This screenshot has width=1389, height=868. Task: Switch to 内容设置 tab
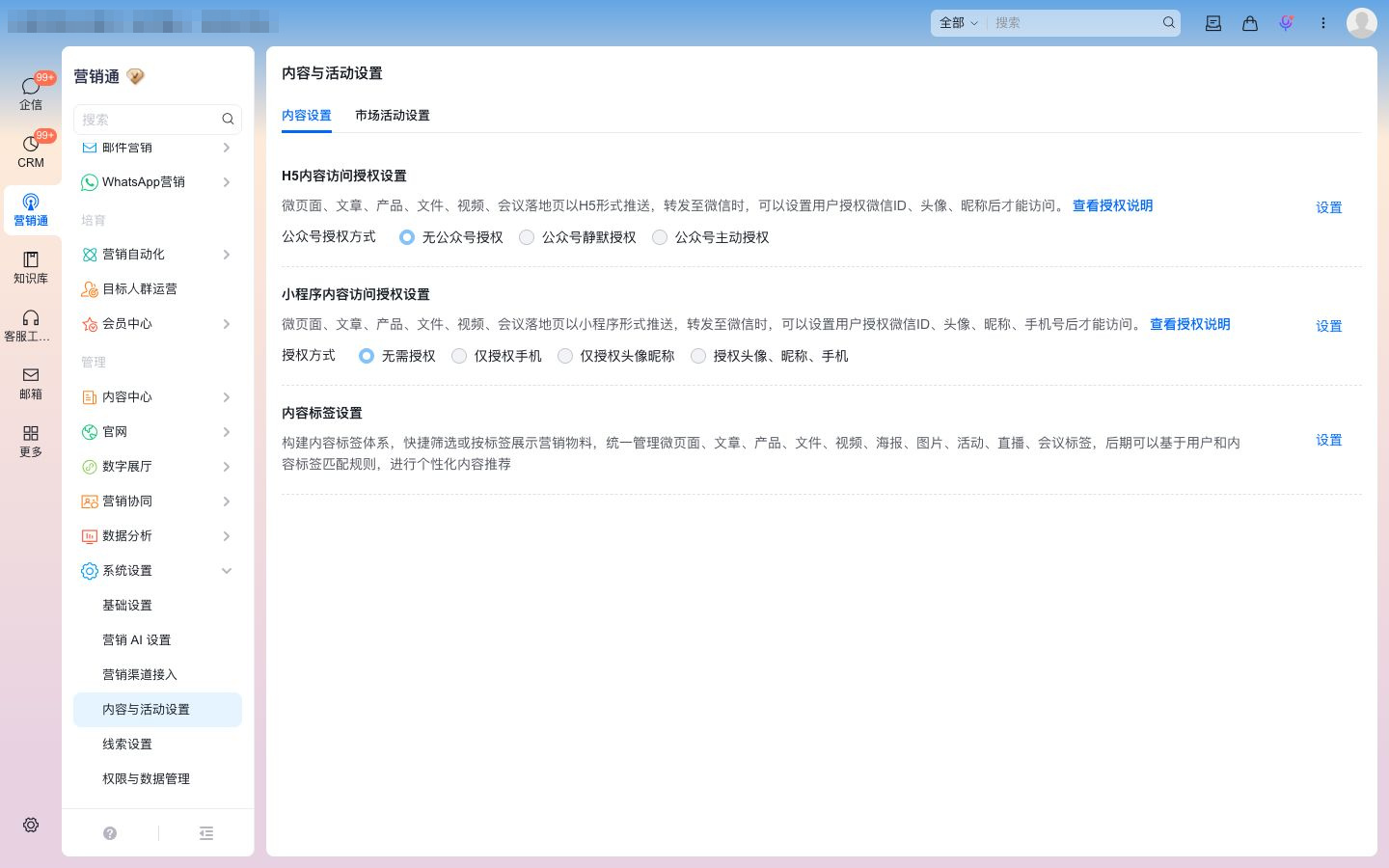pyautogui.click(x=307, y=115)
